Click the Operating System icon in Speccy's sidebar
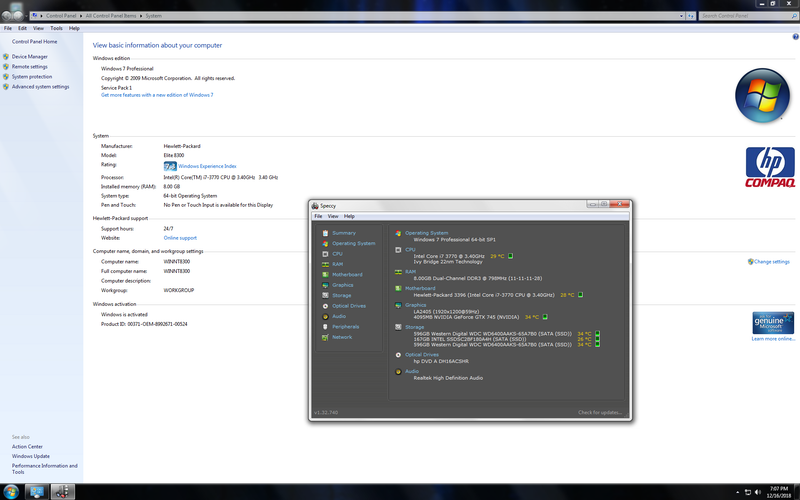800x500 pixels. (325, 243)
